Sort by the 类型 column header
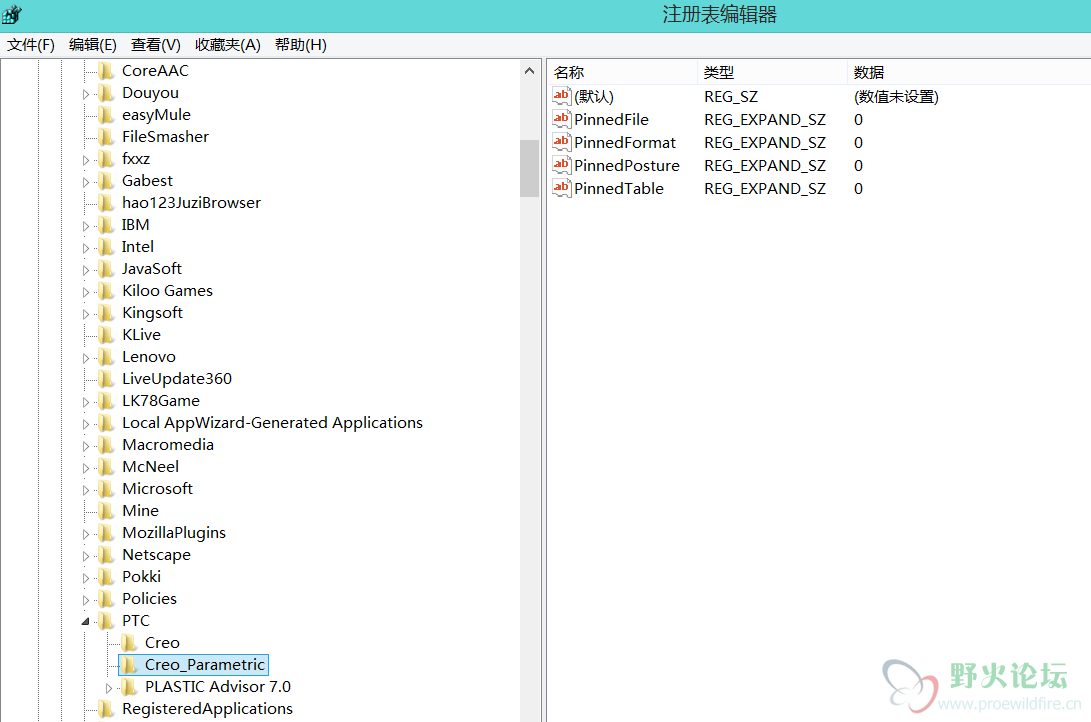1091x722 pixels. [773, 72]
